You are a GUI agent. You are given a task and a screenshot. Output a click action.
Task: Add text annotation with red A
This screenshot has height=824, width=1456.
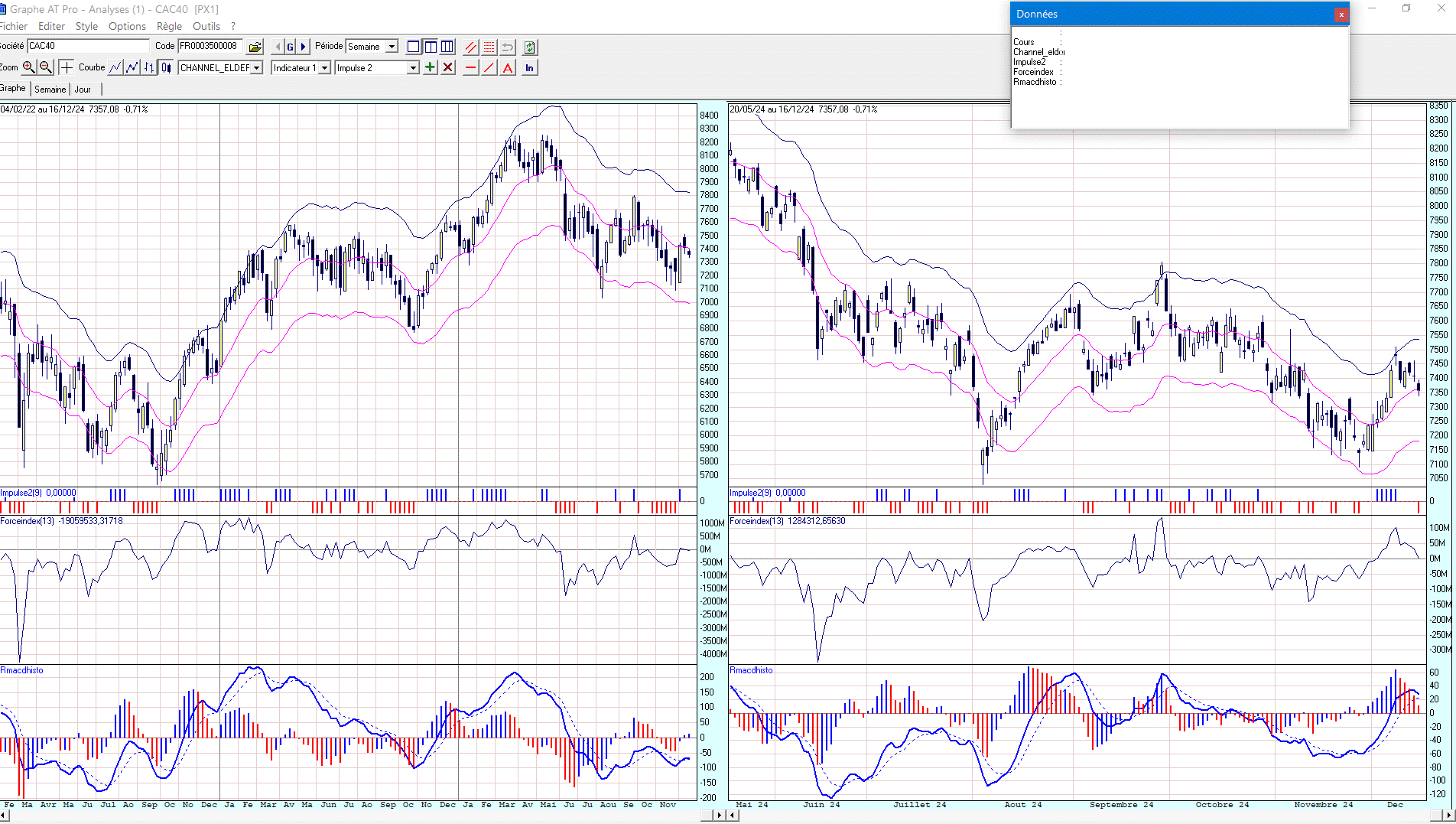(x=508, y=67)
